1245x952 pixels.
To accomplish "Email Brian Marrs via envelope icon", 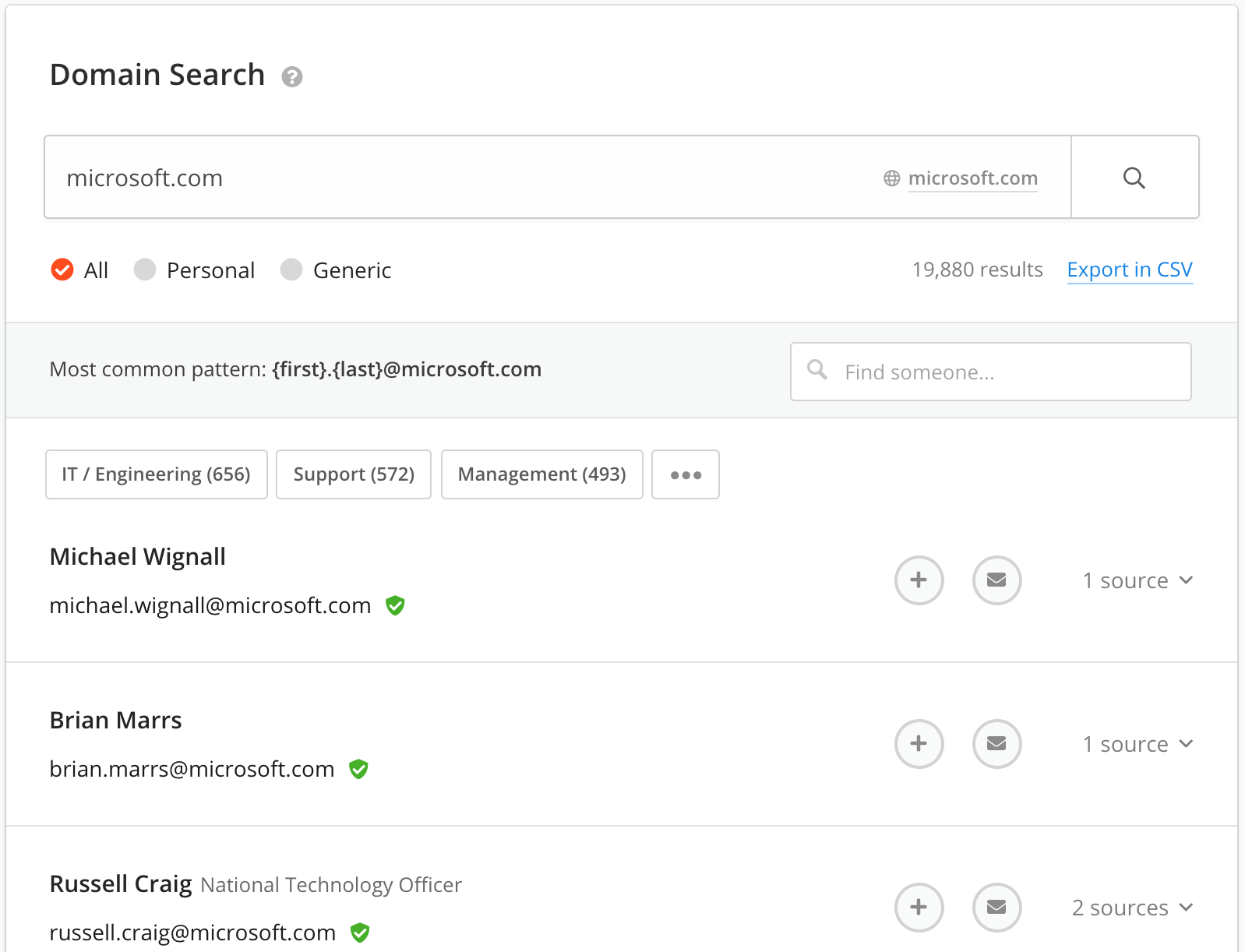I will (997, 744).
